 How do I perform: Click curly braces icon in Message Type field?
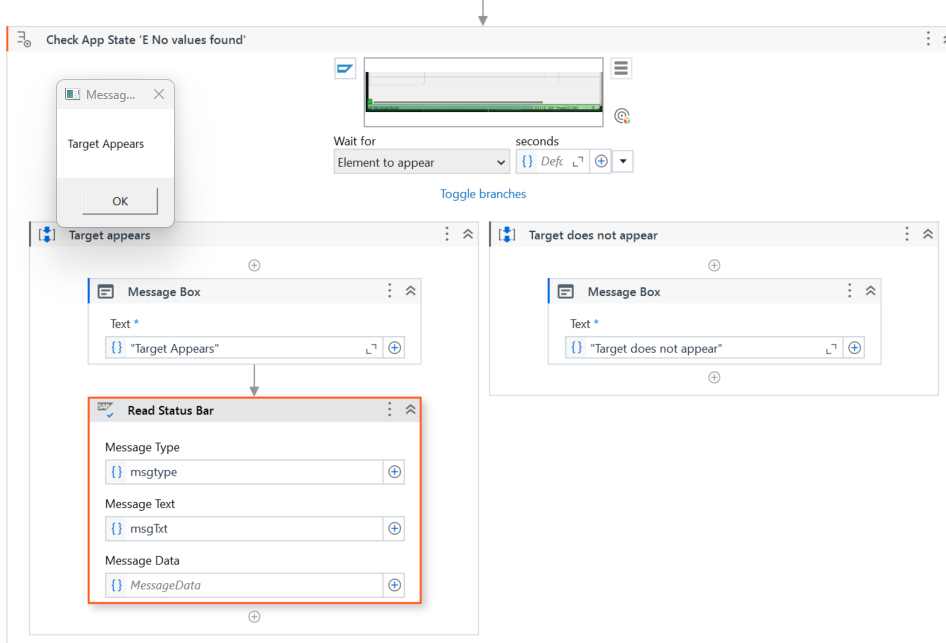coord(116,472)
